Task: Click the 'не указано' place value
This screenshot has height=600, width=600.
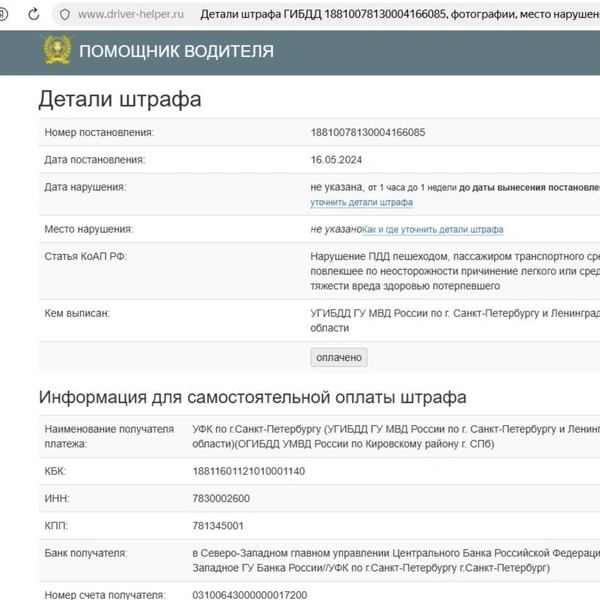Action: click(336, 229)
